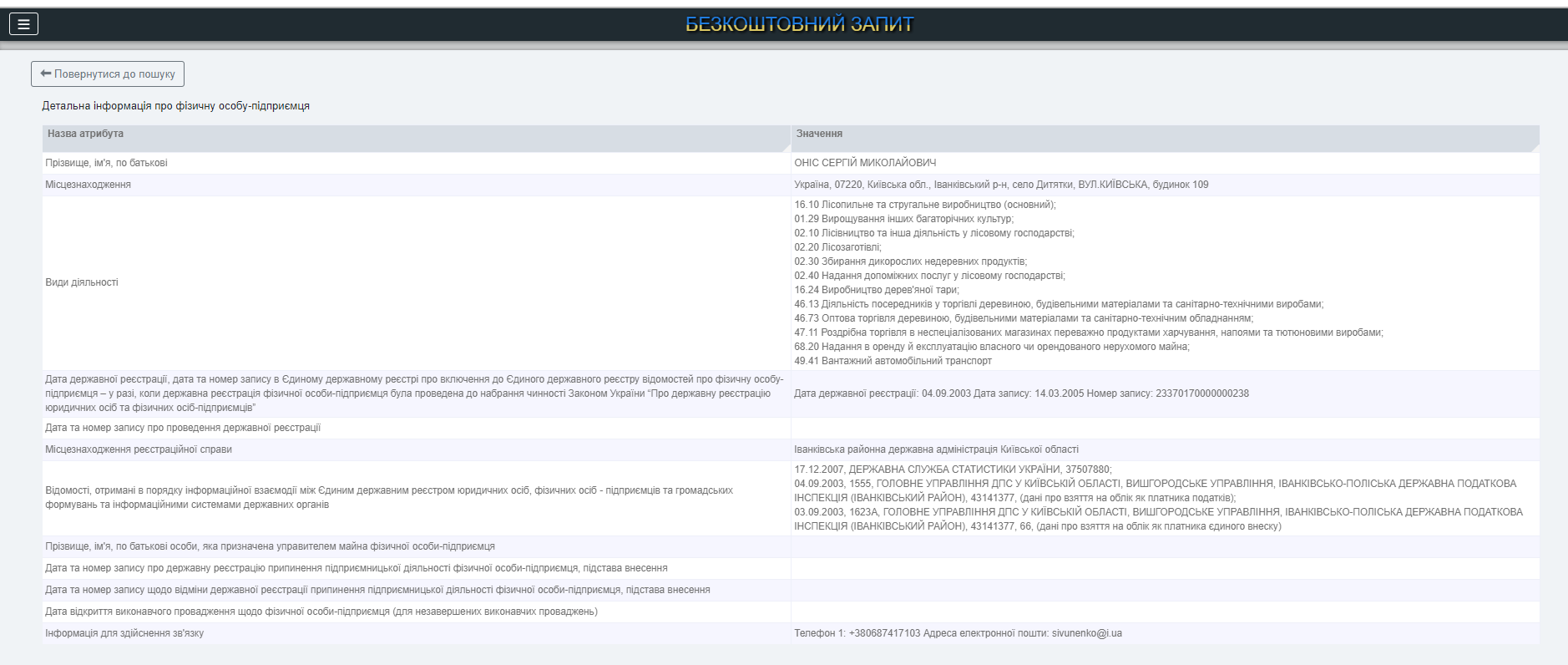Click the 16.24 Виробництво дерев'яної тари line
This screenshot has width=1568, height=665.
pyautogui.click(x=876, y=290)
